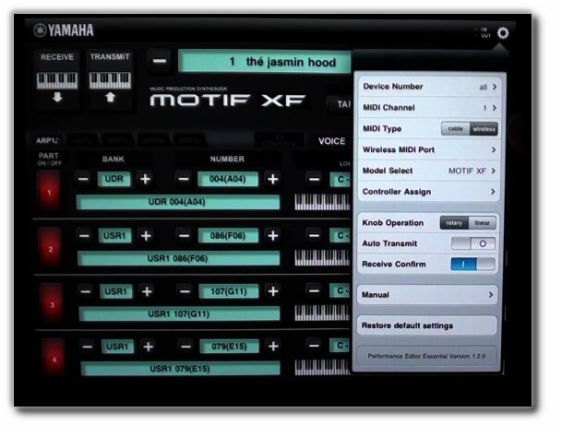Viewport: 561px width, 436px height.
Task: Toggle part 1 on/off red button
Action: [x=49, y=191]
